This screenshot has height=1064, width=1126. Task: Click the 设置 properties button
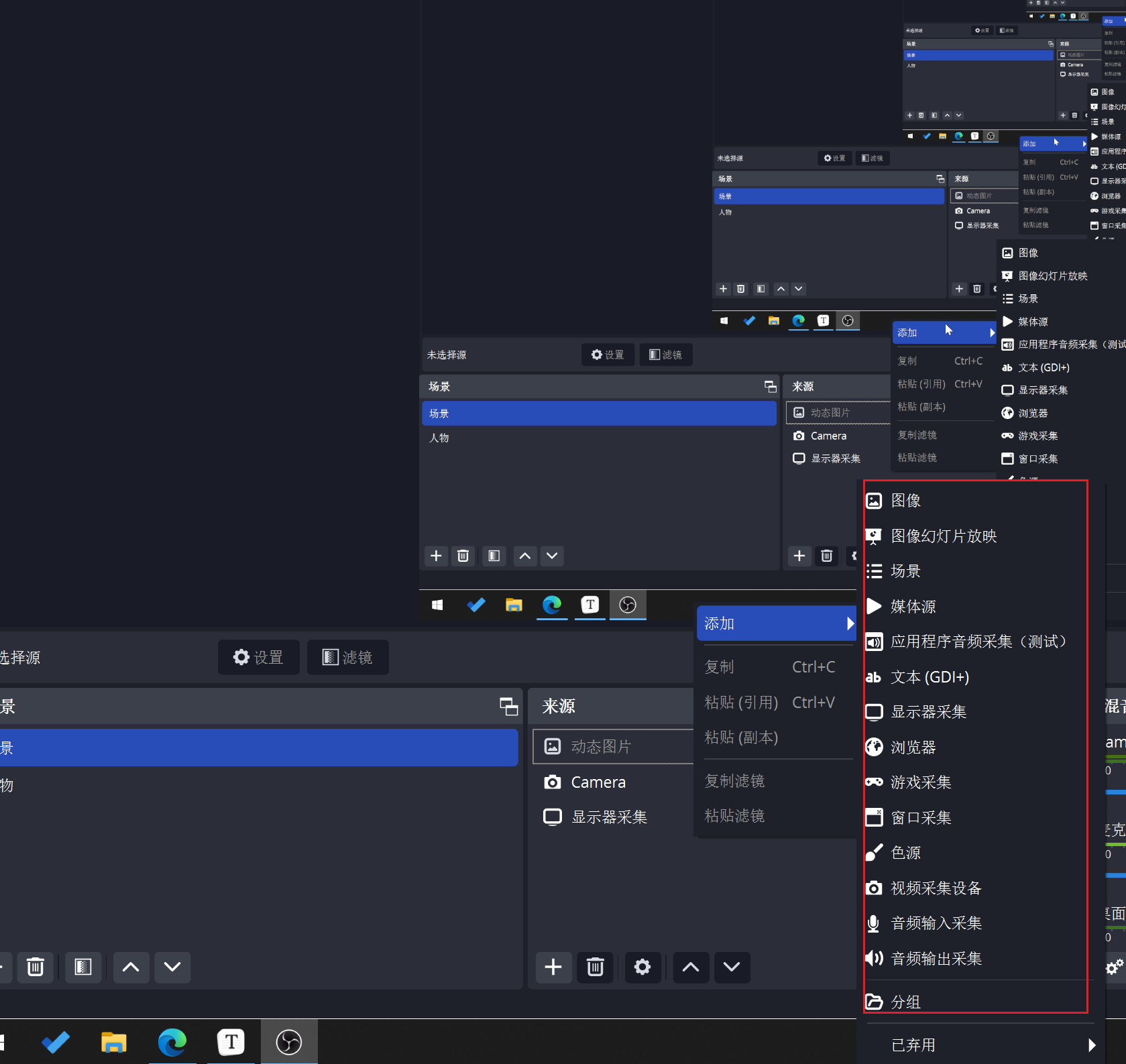point(258,657)
